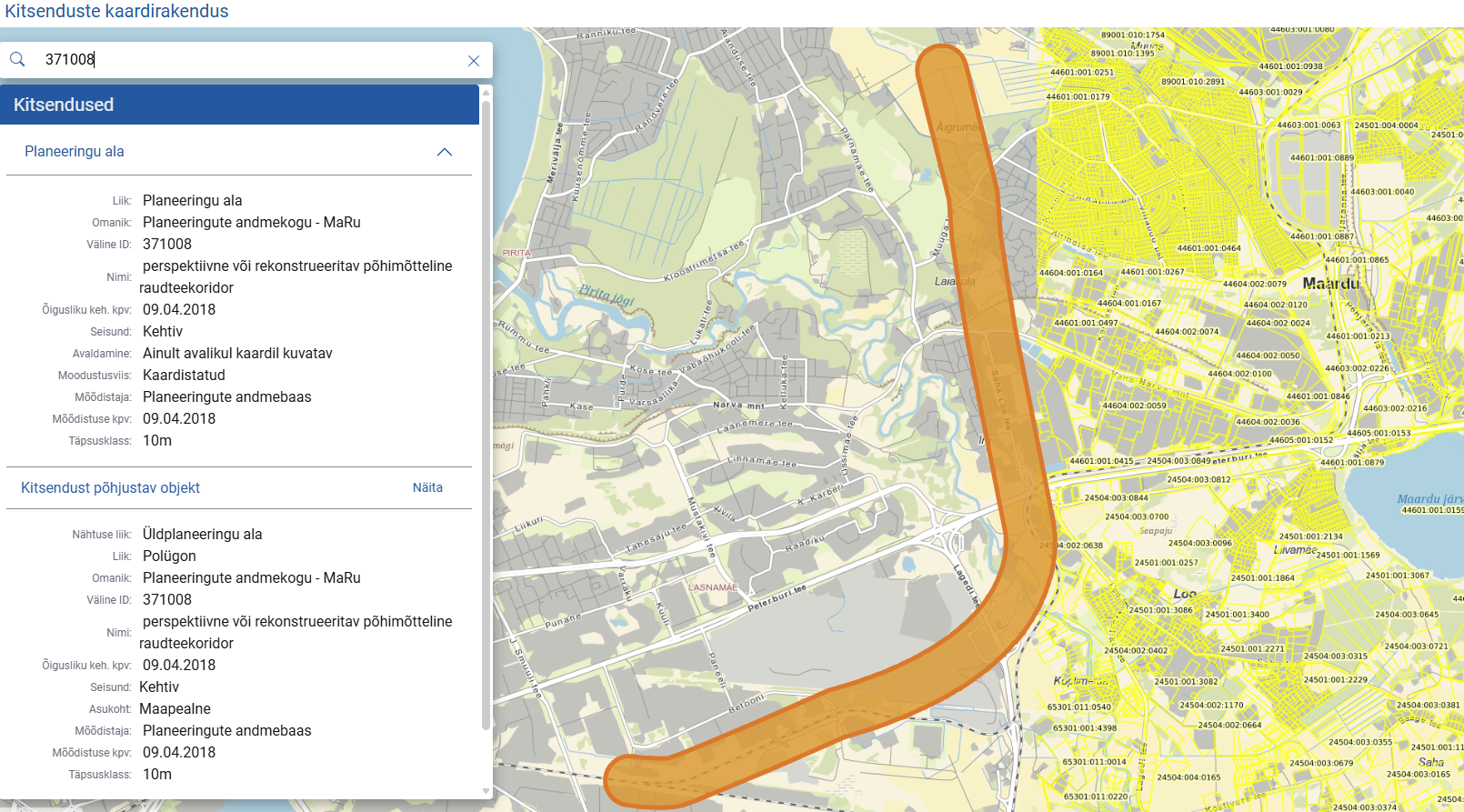Click scrollbar down arrow in results panel
Image resolution: width=1464 pixels, height=812 pixels.
[x=486, y=792]
